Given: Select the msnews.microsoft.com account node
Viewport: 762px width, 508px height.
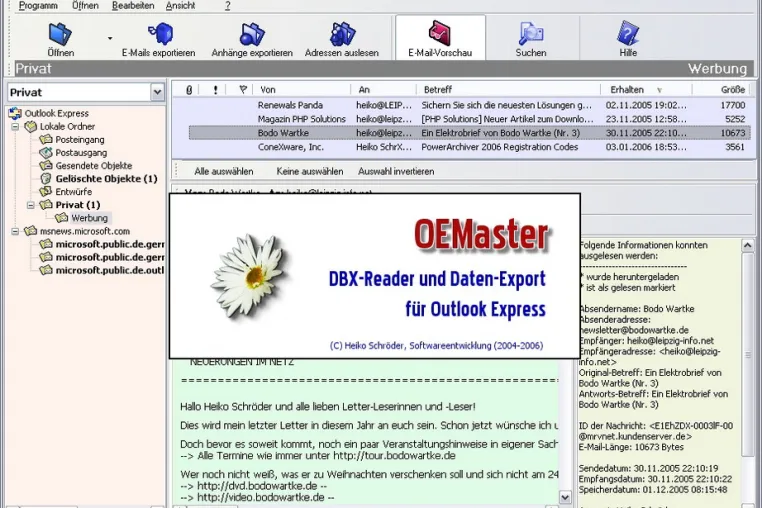Looking at the screenshot, I should pos(85,231).
